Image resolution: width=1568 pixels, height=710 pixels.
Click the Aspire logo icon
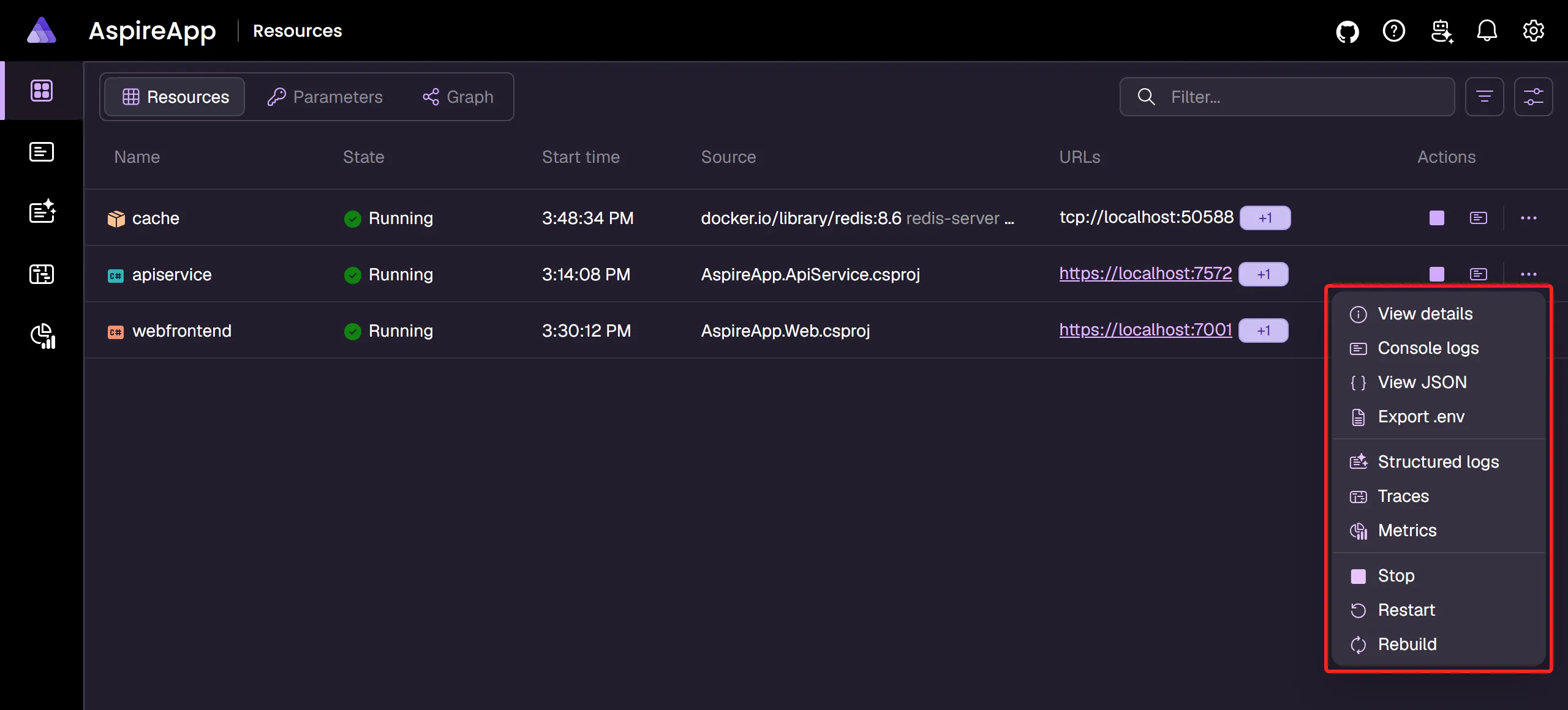42,31
